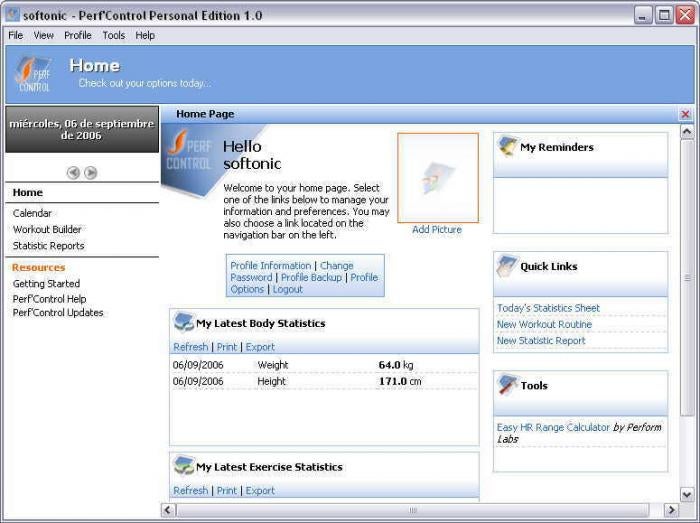Click the horizontal scrollbar left arrow
Viewport: 700px width, 523px height.
click(x=168, y=510)
